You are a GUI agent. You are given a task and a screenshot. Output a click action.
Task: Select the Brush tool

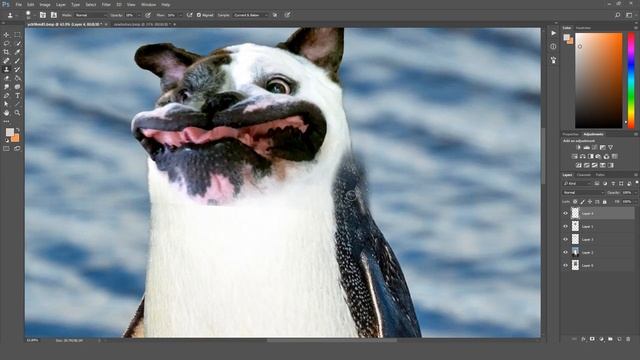pos(17,61)
